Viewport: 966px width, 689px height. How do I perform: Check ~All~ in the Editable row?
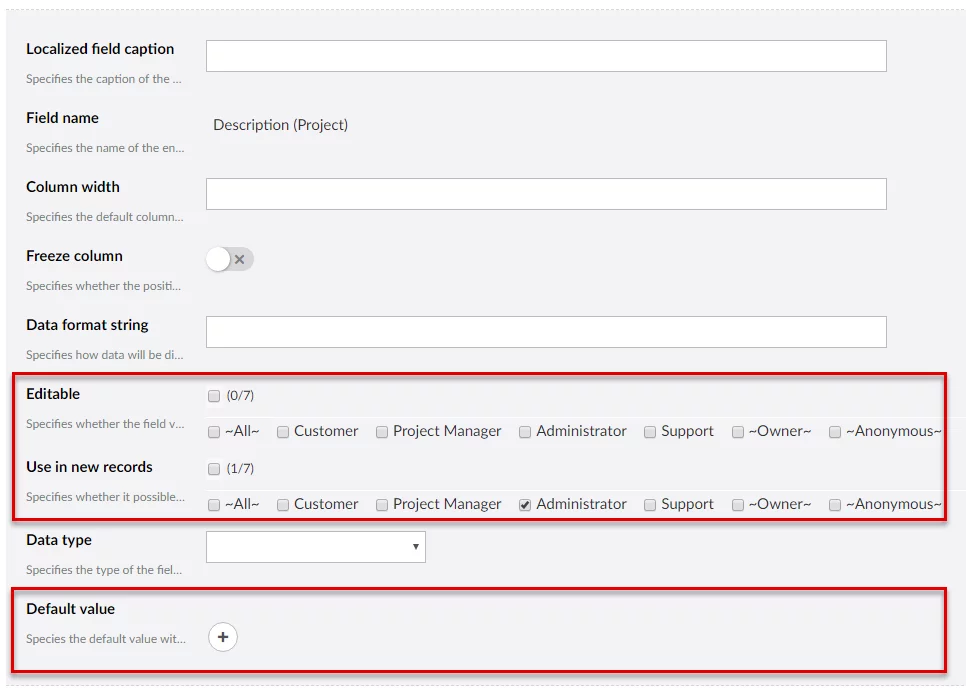pos(214,432)
